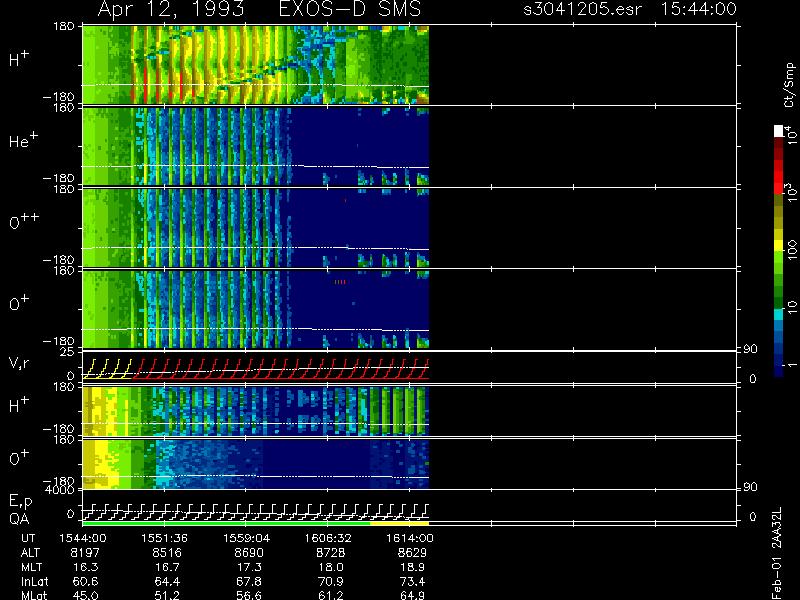Click the InLat value "64.4"

pos(167,582)
